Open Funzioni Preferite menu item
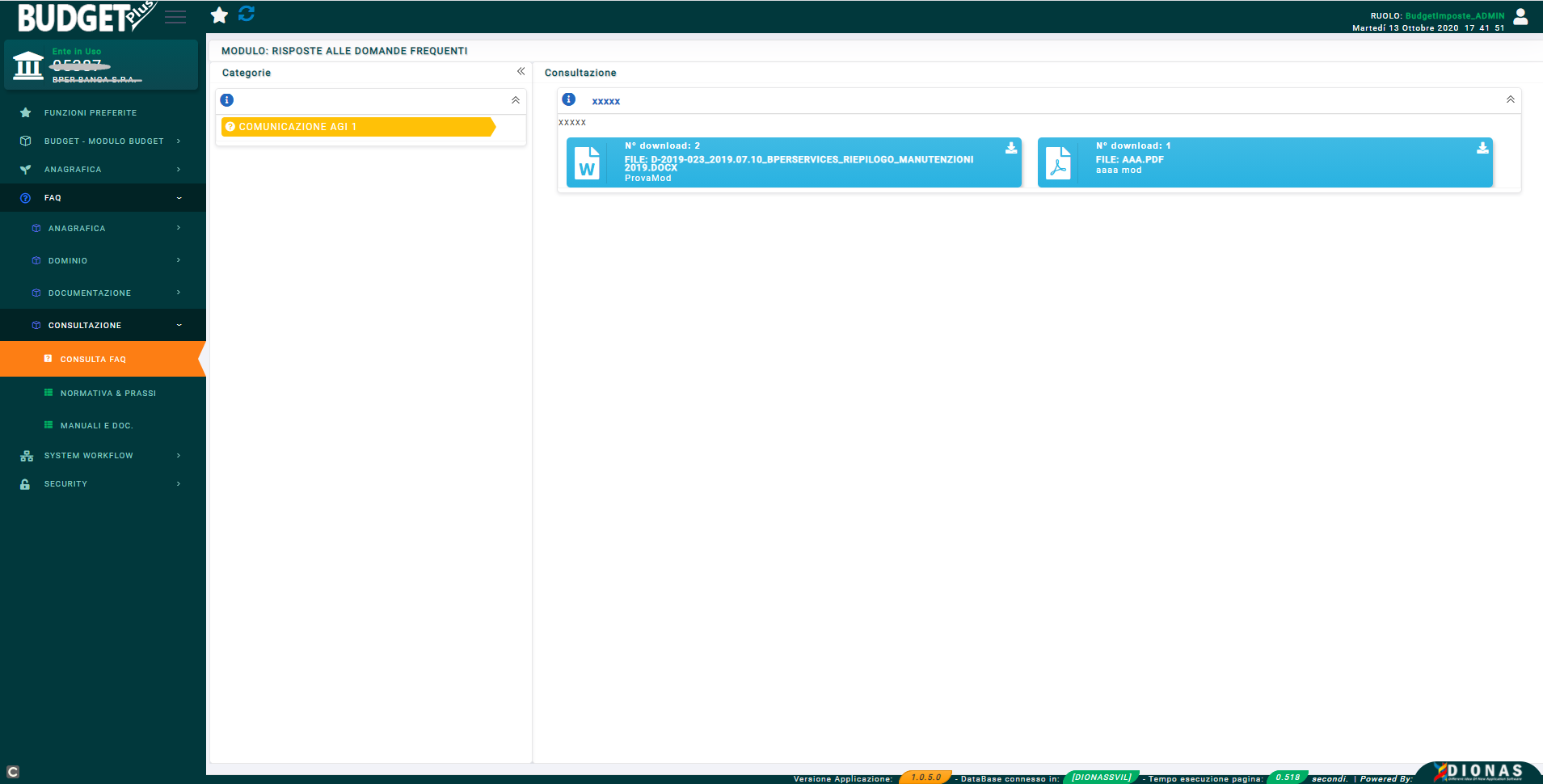 pos(103,113)
